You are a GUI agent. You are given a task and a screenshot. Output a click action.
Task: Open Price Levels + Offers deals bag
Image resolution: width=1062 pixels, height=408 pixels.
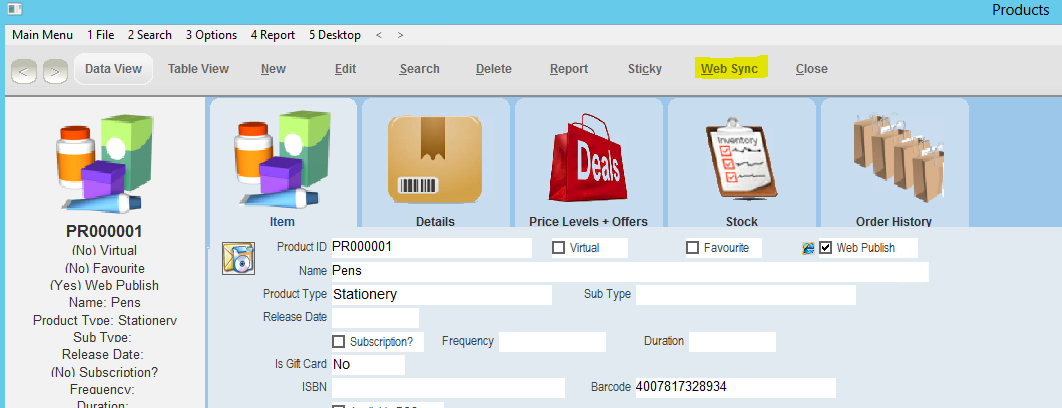coord(588,160)
